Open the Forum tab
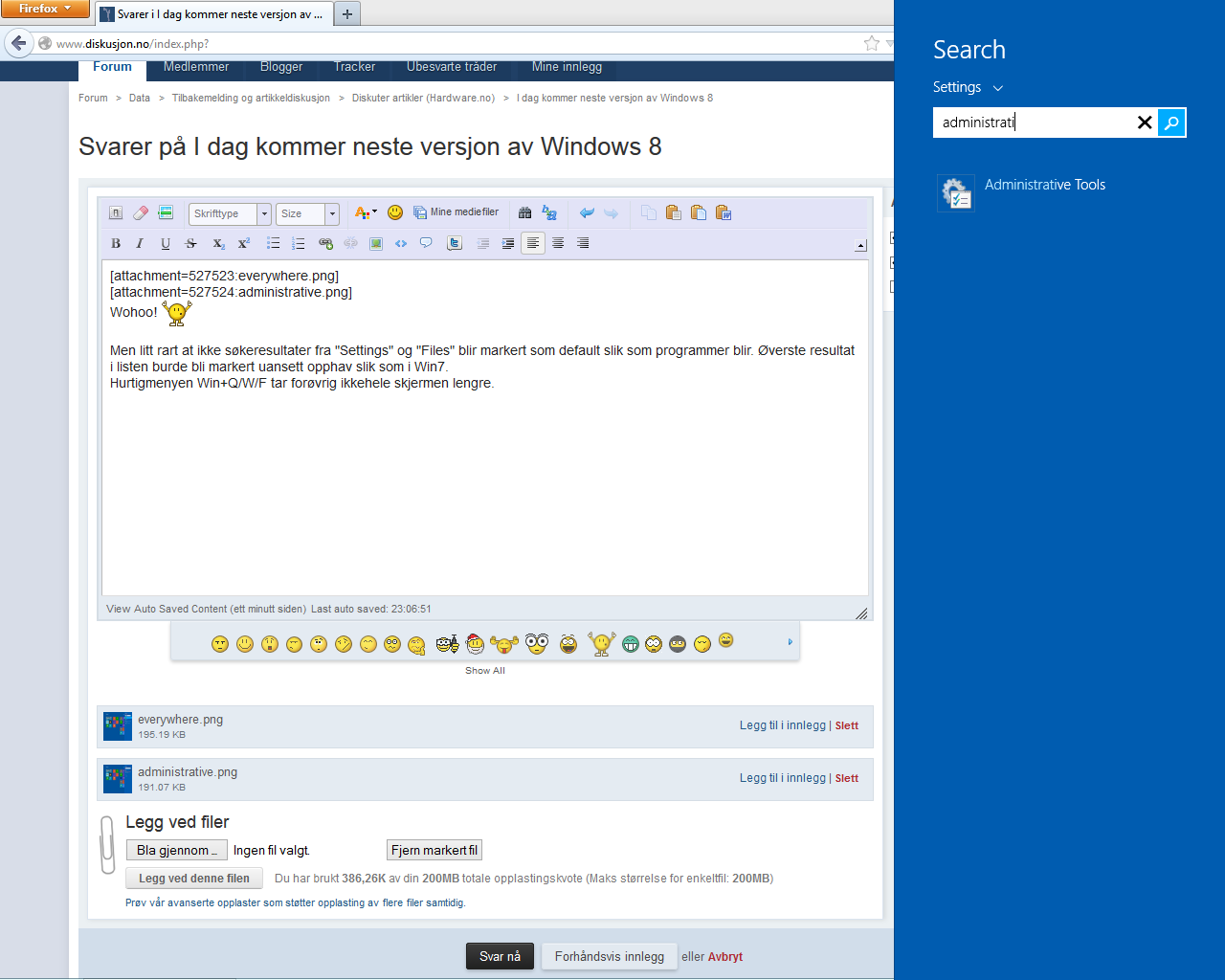Viewport: 1225px width, 980px height. [x=112, y=67]
